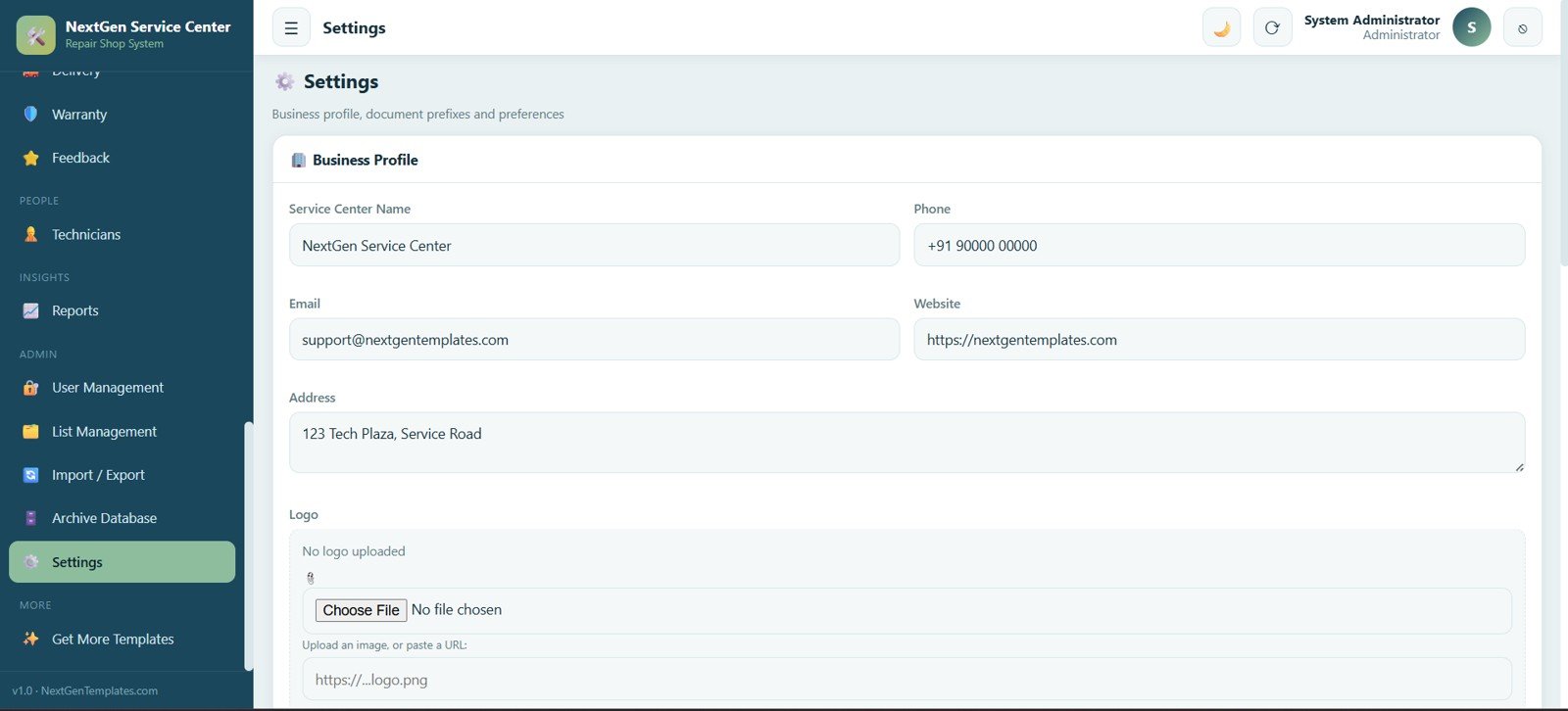Click the Address textarea resize handle
This screenshot has height=711, width=1568.
point(1519,467)
